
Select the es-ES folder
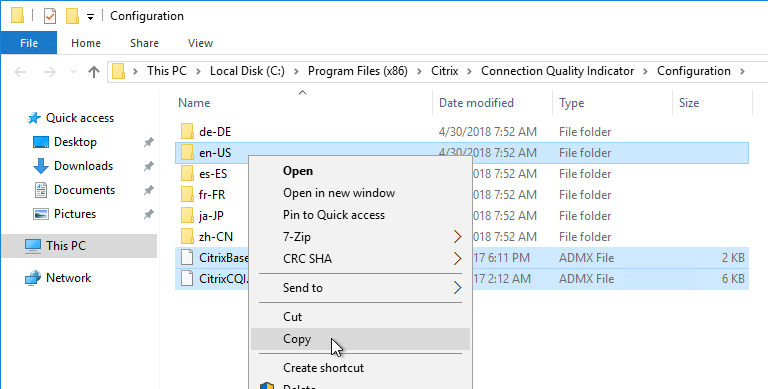[x=213, y=174]
